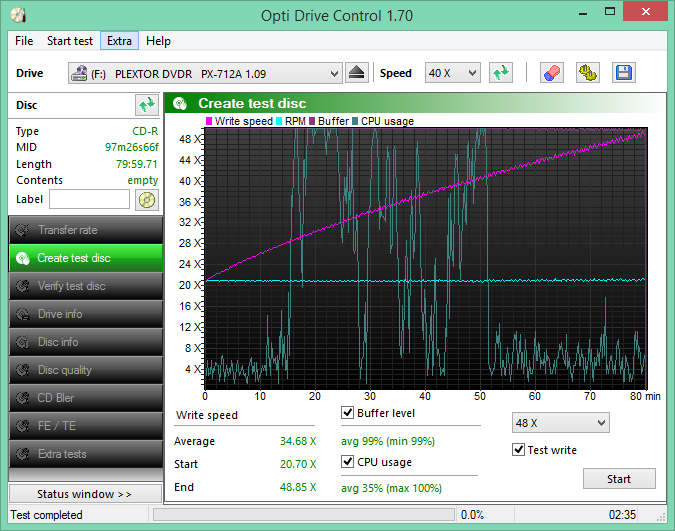Click the cyan RPM legend swatch
Viewport: 675px width, 531px height.
click(279, 121)
